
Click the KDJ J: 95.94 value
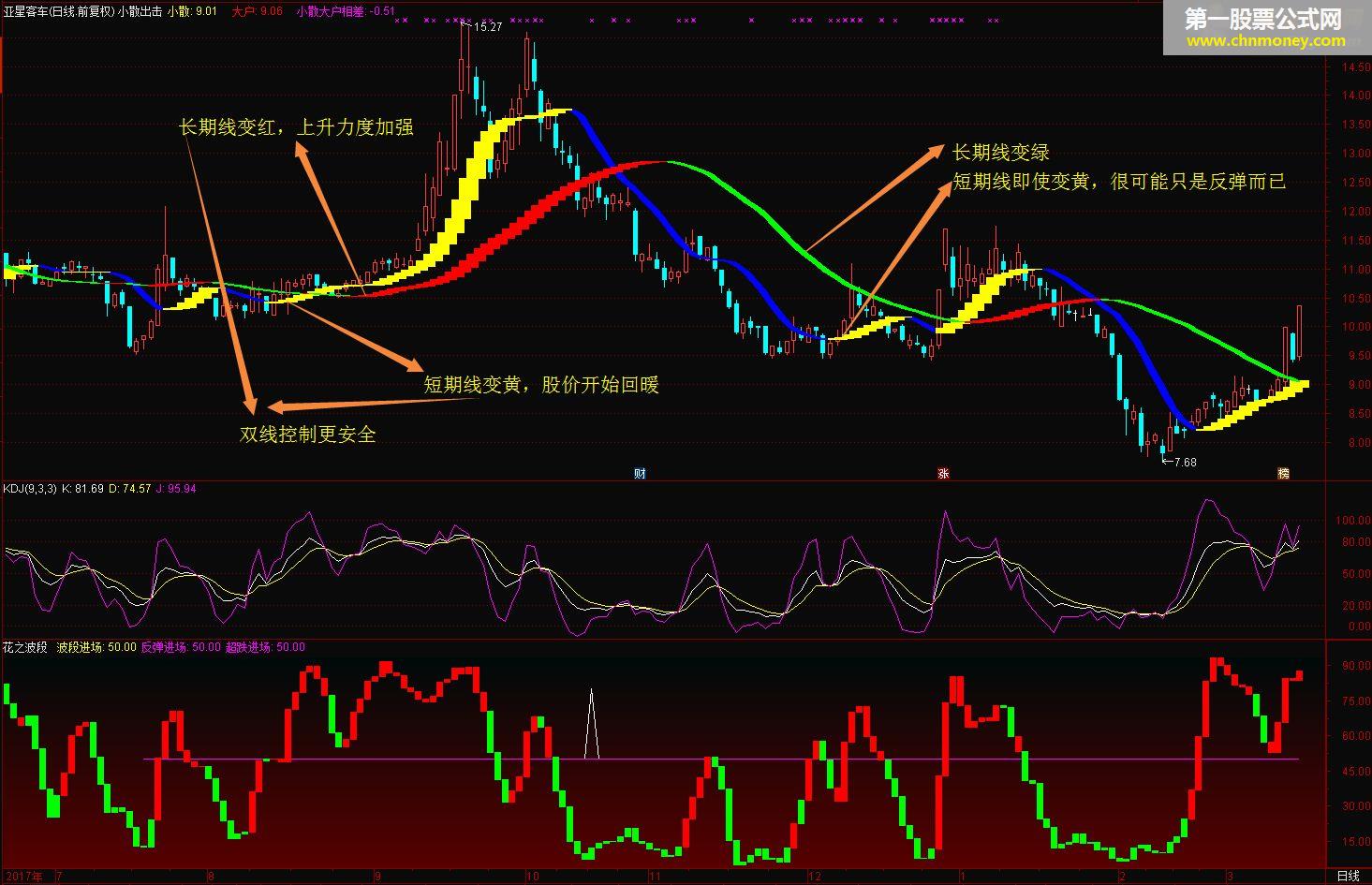(176, 488)
